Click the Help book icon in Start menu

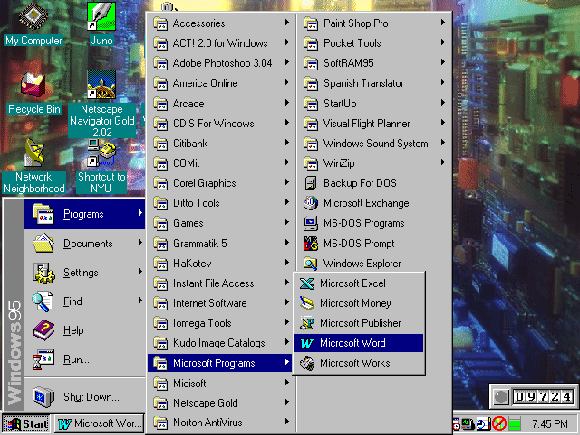[43, 330]
